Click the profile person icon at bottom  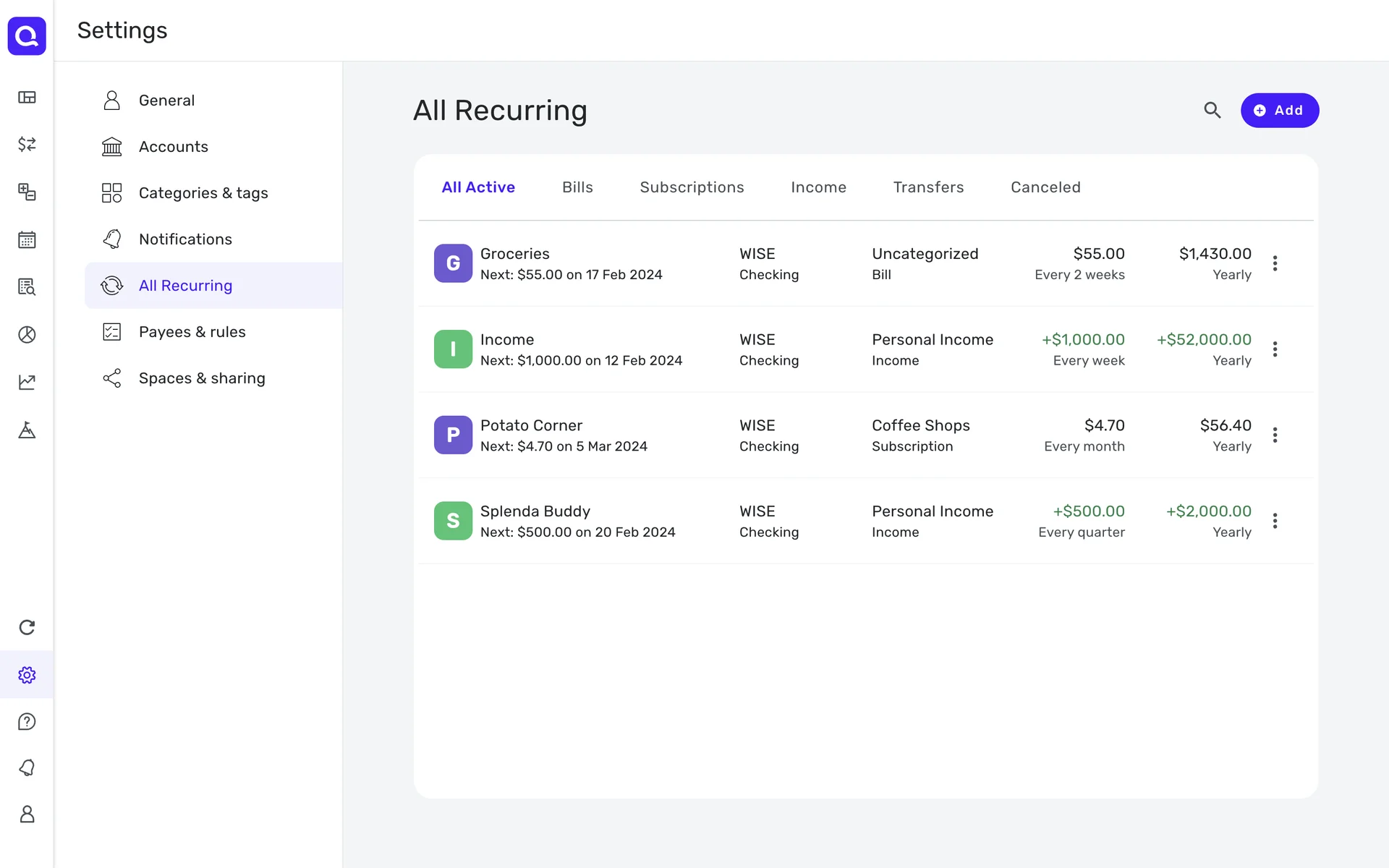point(27,814)
